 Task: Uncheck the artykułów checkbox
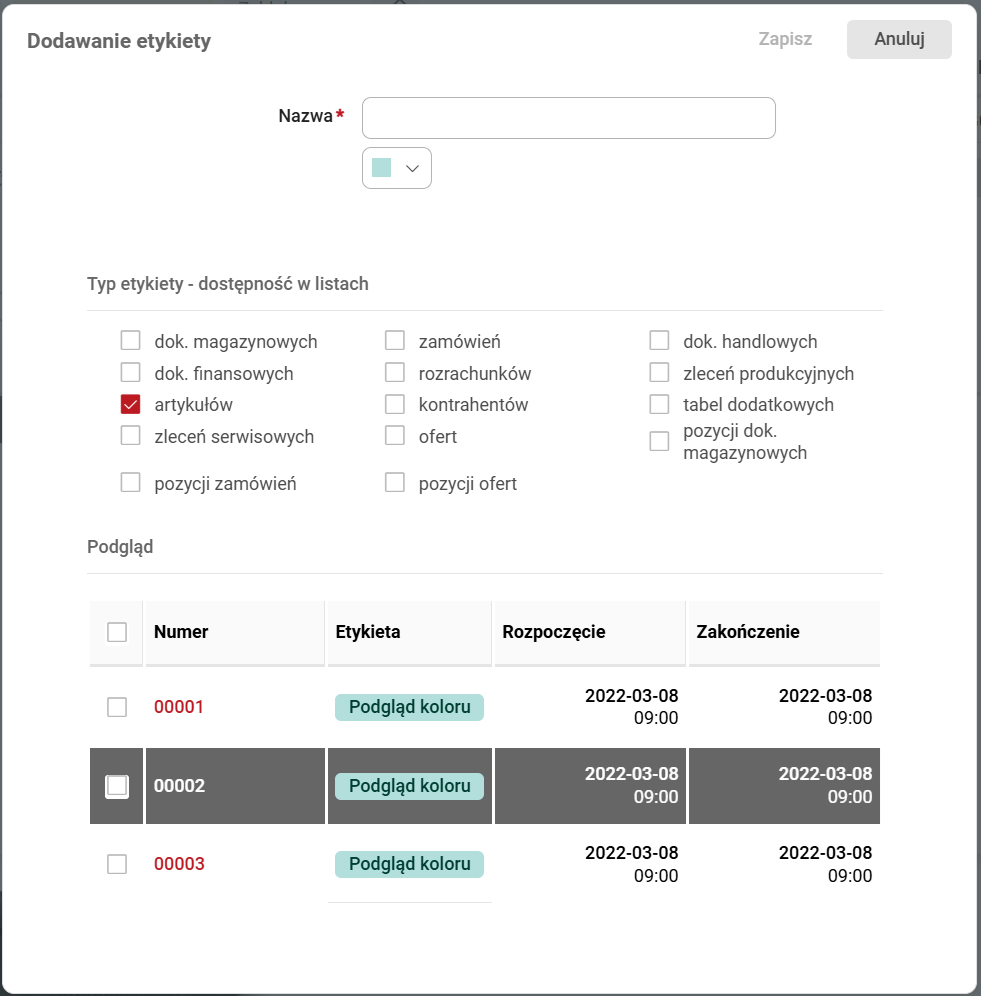click(x=130, y=405)
